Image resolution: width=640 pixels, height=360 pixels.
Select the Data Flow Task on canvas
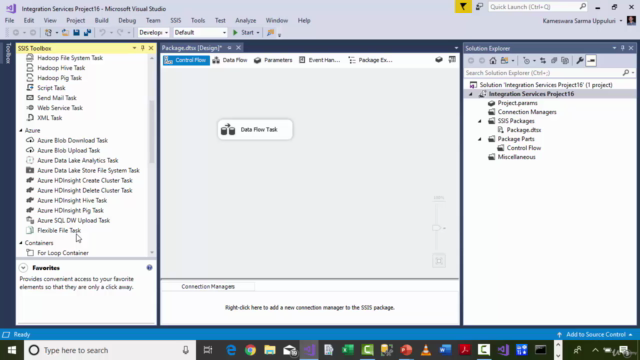255,129
